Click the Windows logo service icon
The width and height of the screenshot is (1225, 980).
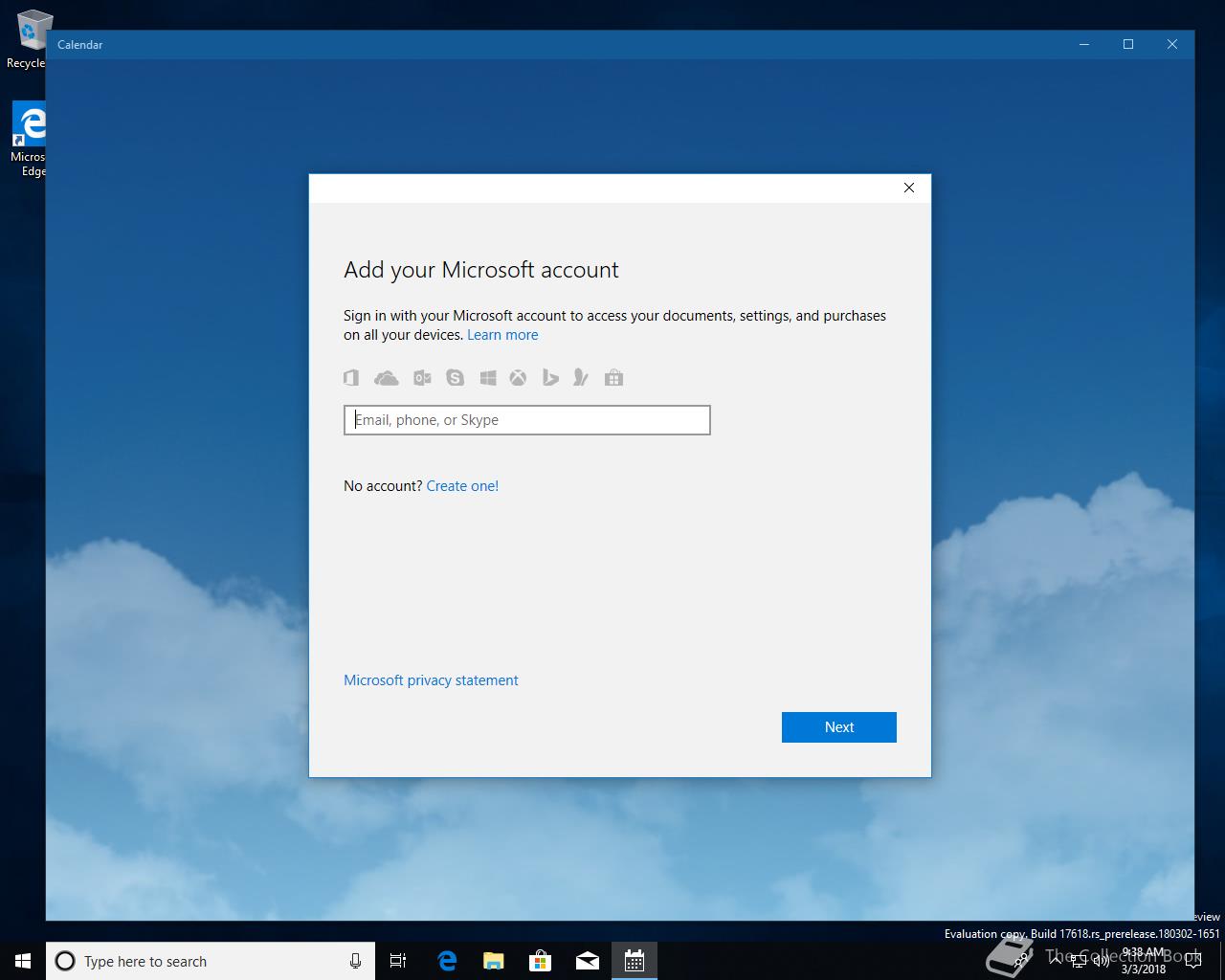tap(488, 378)
